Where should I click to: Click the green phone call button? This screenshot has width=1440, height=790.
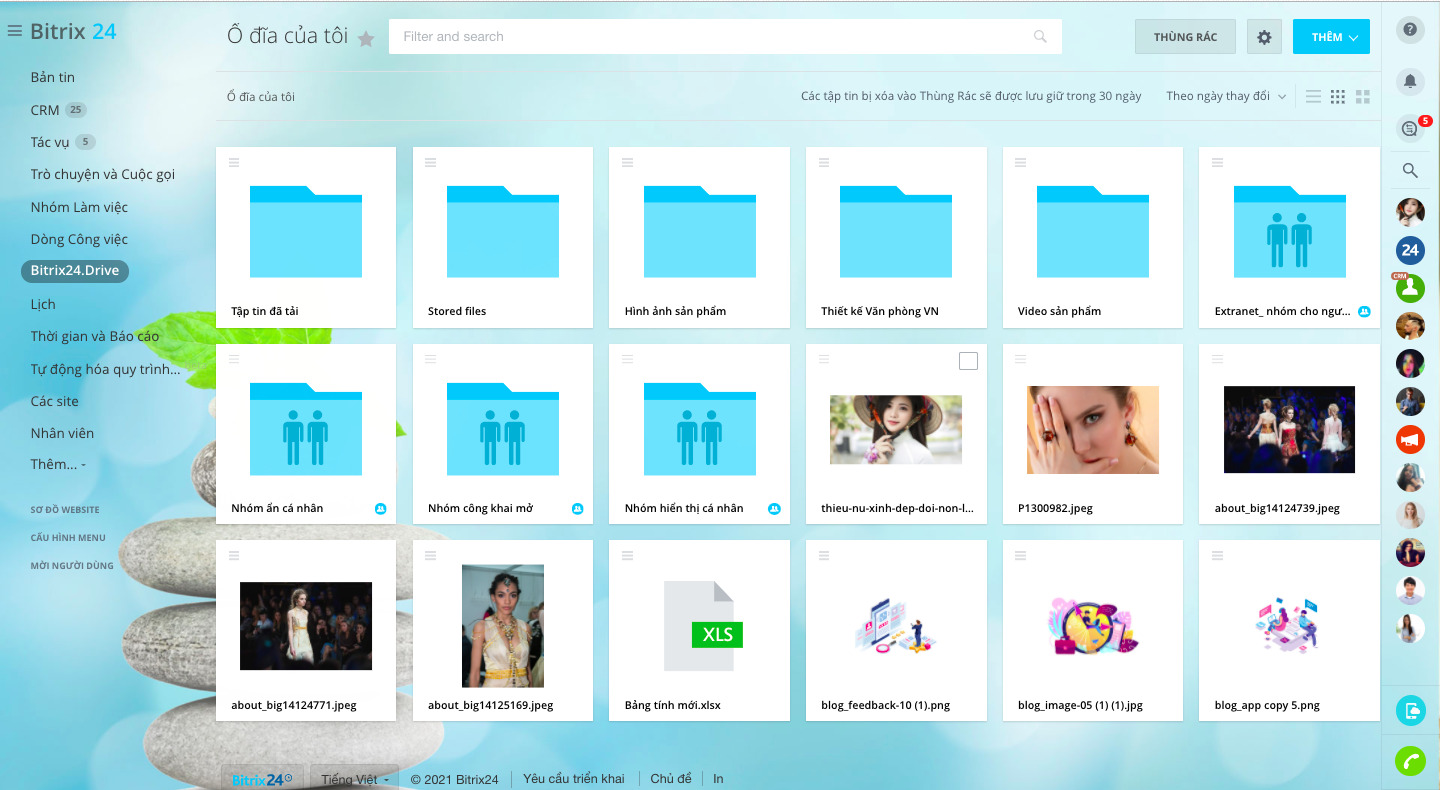pyautogui.click(x=1410, y=761)
